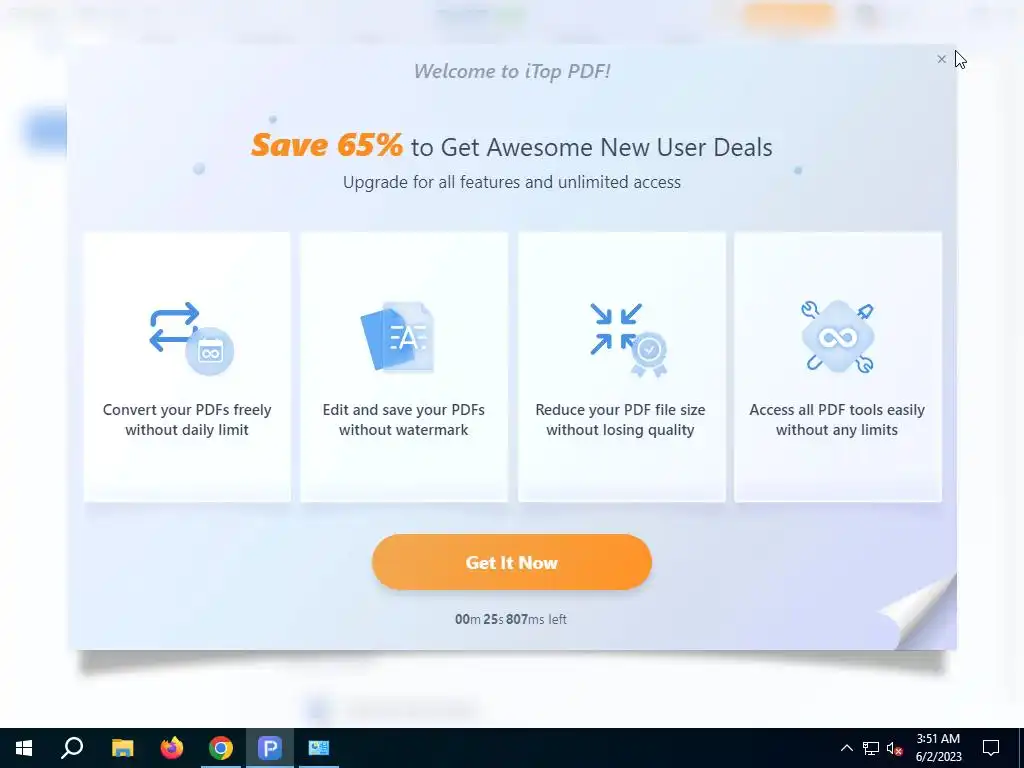Select the Access all PDF tools card
This screenshot has width=1024, height=768.
point(838,367)
